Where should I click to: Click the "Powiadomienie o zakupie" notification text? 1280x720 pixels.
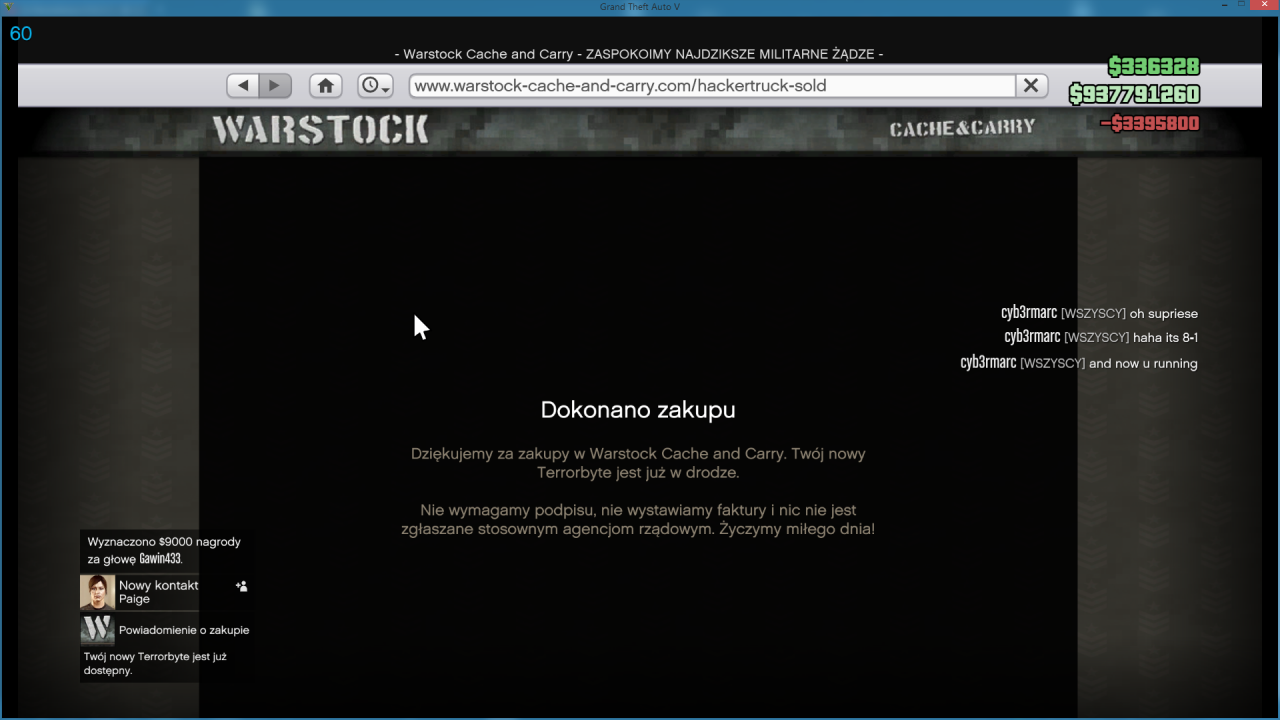pyautogui.click(x=184, y=630)
